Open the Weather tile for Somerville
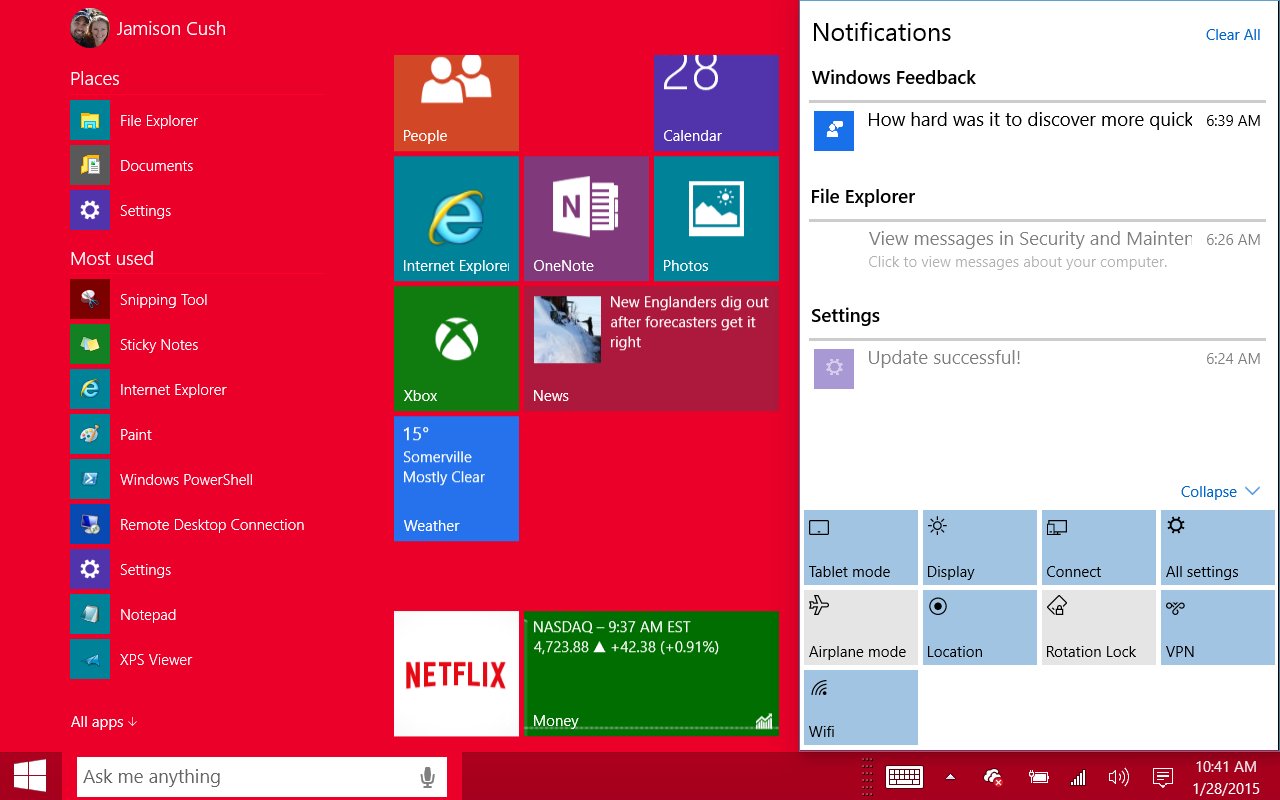Viewport: 1280px width, 800px height. 456,478
